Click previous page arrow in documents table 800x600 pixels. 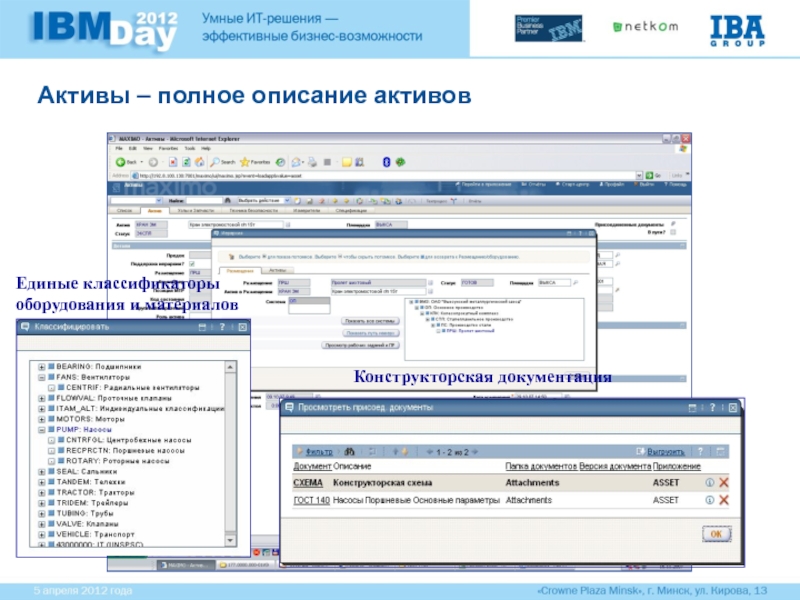[430, 452]
